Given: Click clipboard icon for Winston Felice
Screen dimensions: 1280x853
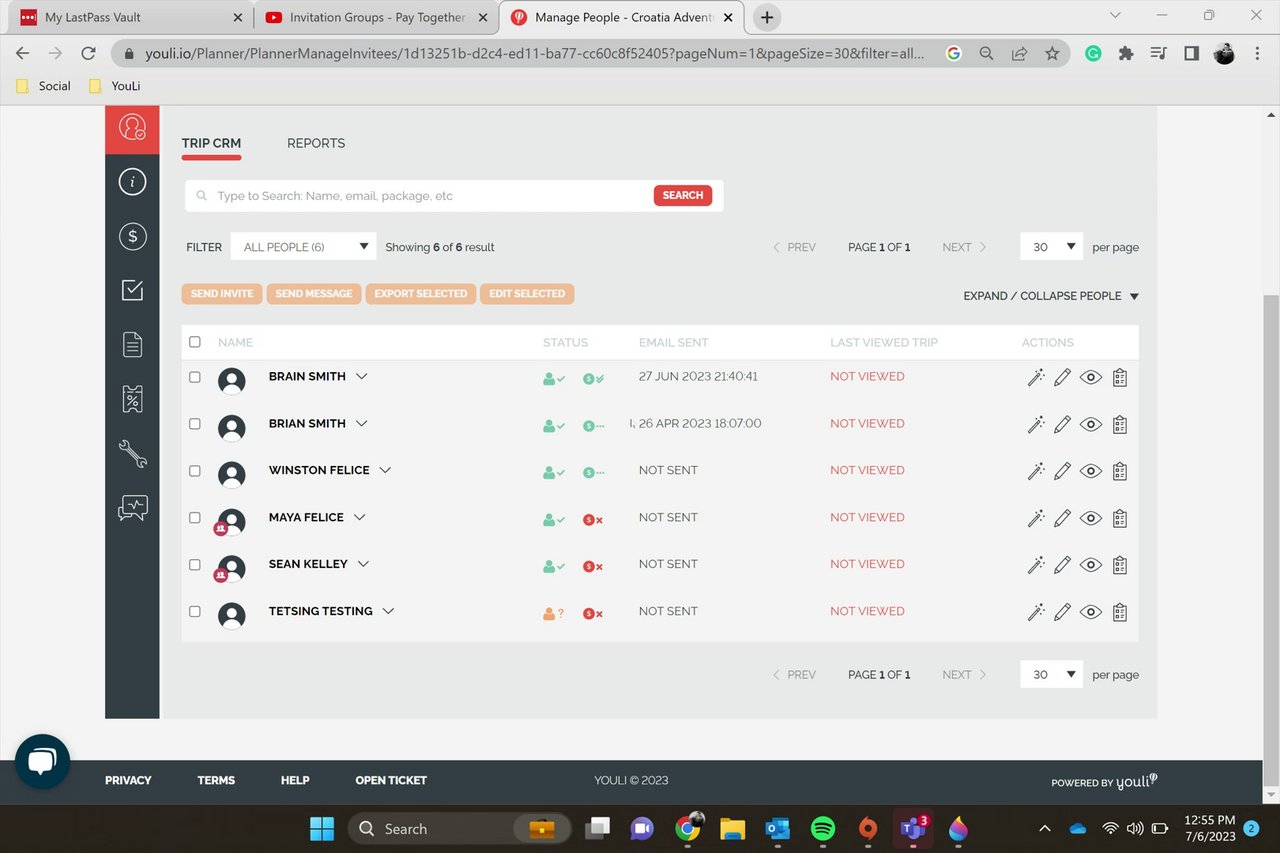Looking at the screenshot, I should point(1120,471).
